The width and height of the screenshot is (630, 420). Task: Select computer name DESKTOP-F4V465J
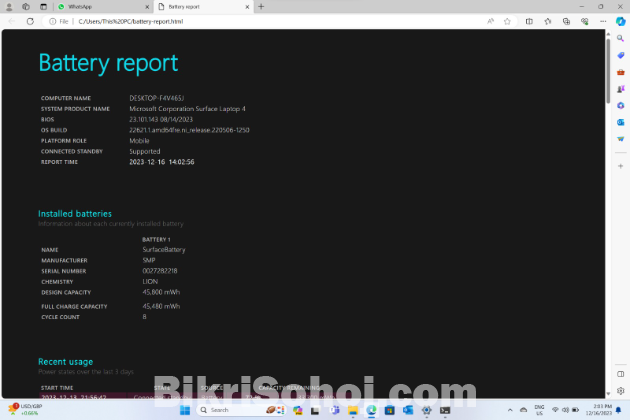(x=156, y=98)
